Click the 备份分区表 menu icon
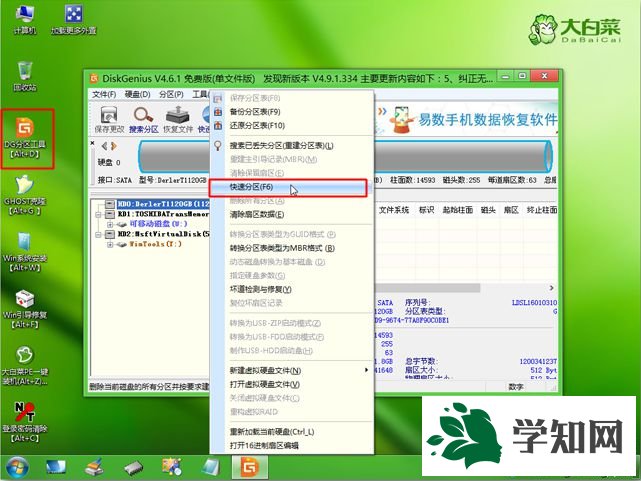Image resolution: width=641 pixels, height=481 pixels. click(218, 112)
